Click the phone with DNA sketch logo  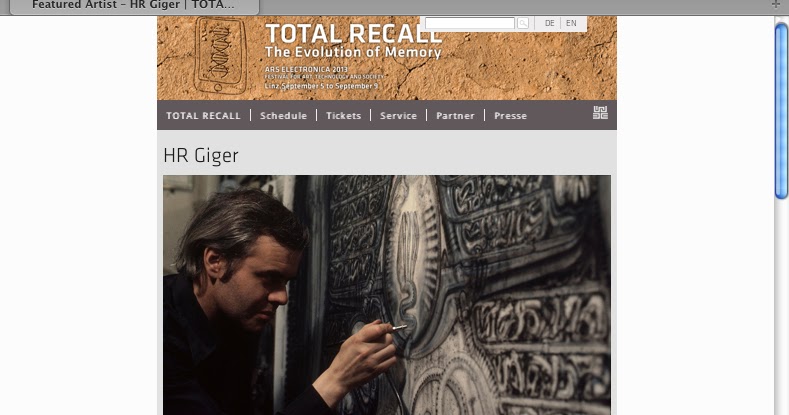[x=220, y=55]
